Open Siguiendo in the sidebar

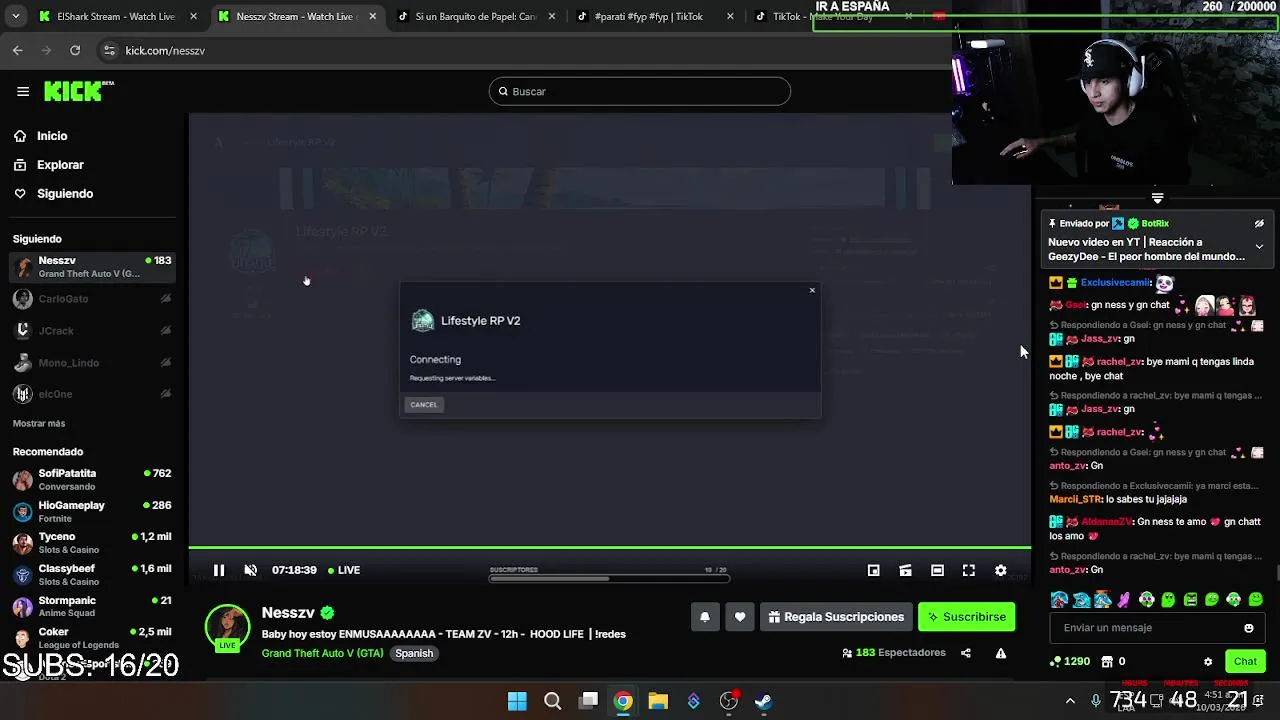(65, 194)
